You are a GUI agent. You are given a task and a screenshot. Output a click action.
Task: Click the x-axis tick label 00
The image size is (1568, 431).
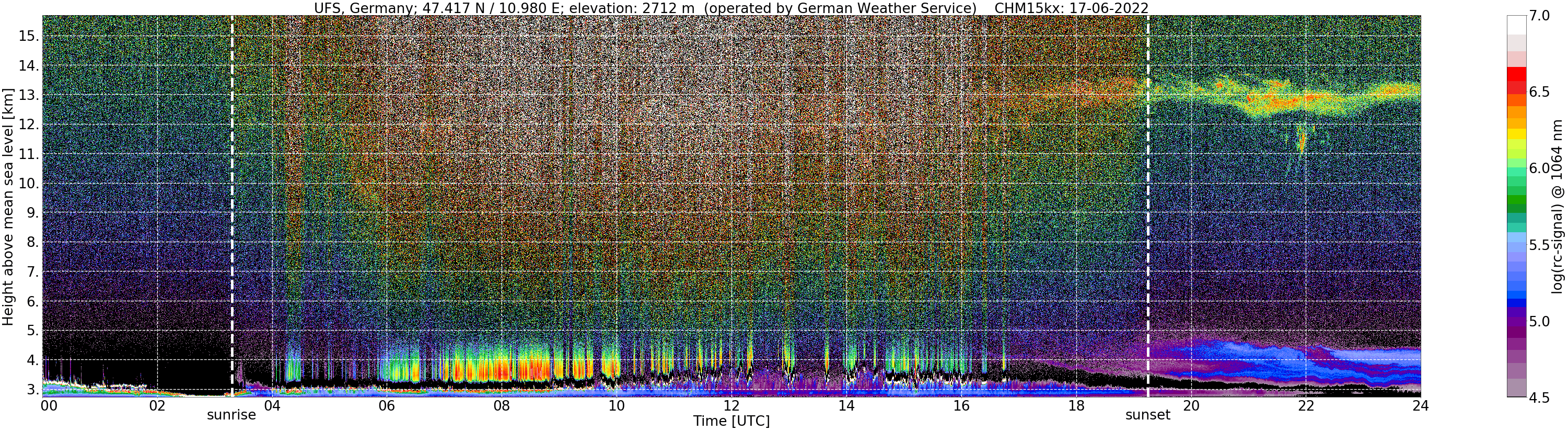48,406
